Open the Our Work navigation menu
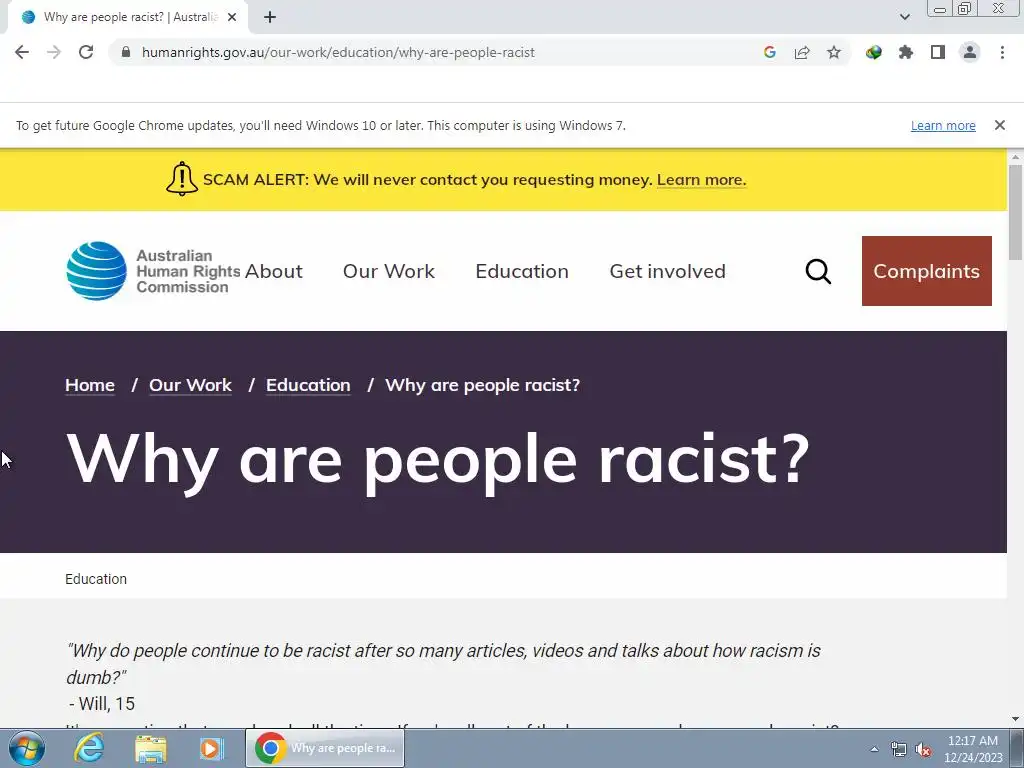Screen dimensions: 1024x768 click(389, 271)
